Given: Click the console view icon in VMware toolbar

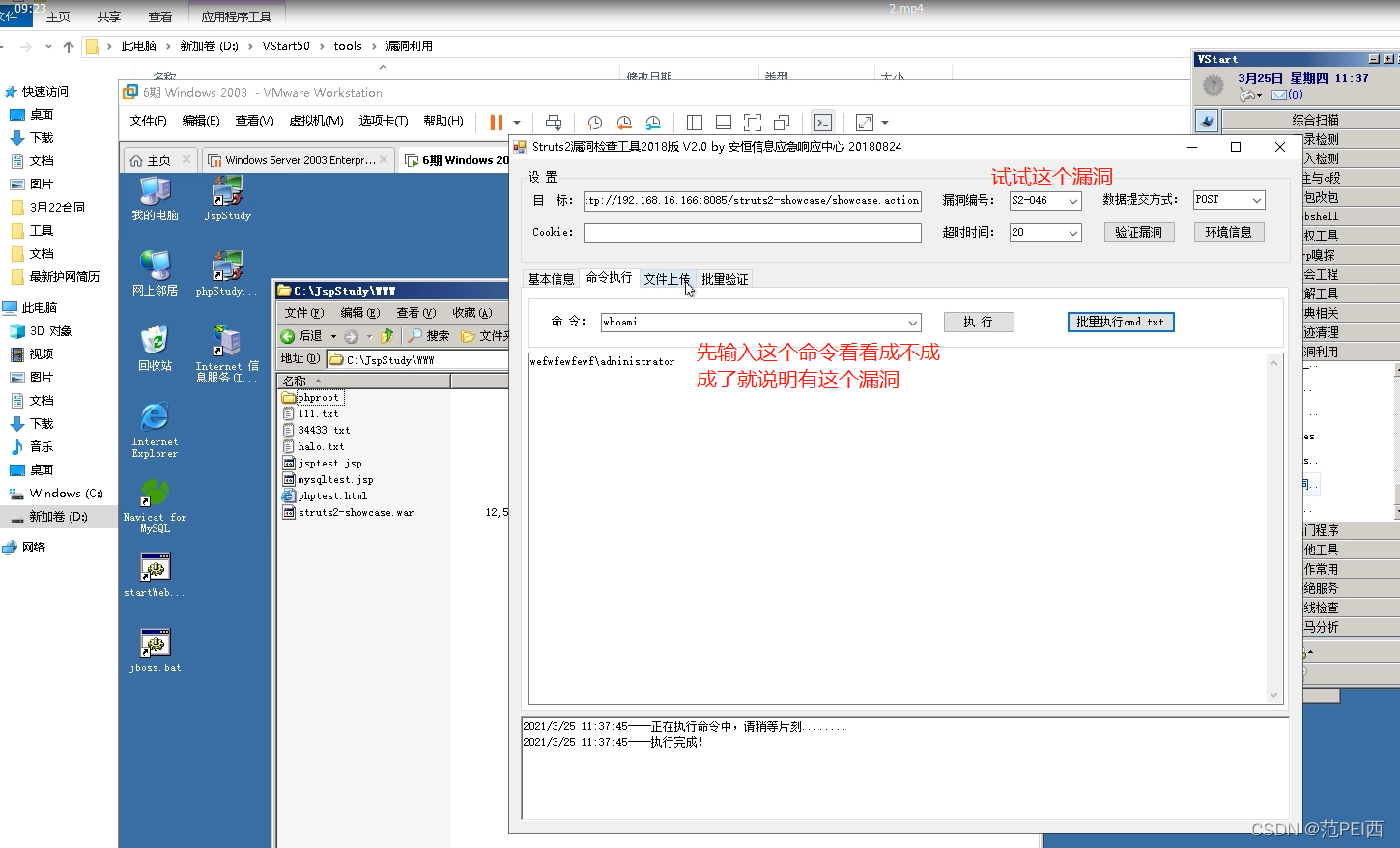Looking at the screenshot, I should pos(823,123).
